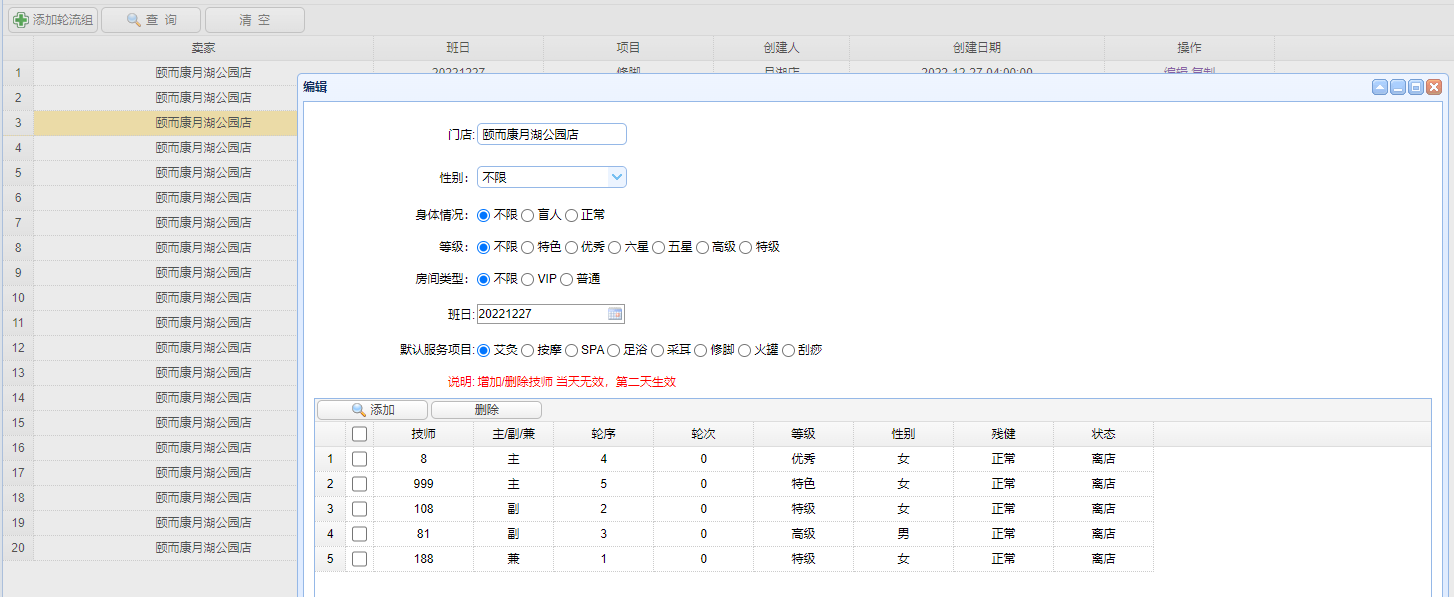Click the 删除 button above technician grid
1454x597 pixels.
click(487, 410)
